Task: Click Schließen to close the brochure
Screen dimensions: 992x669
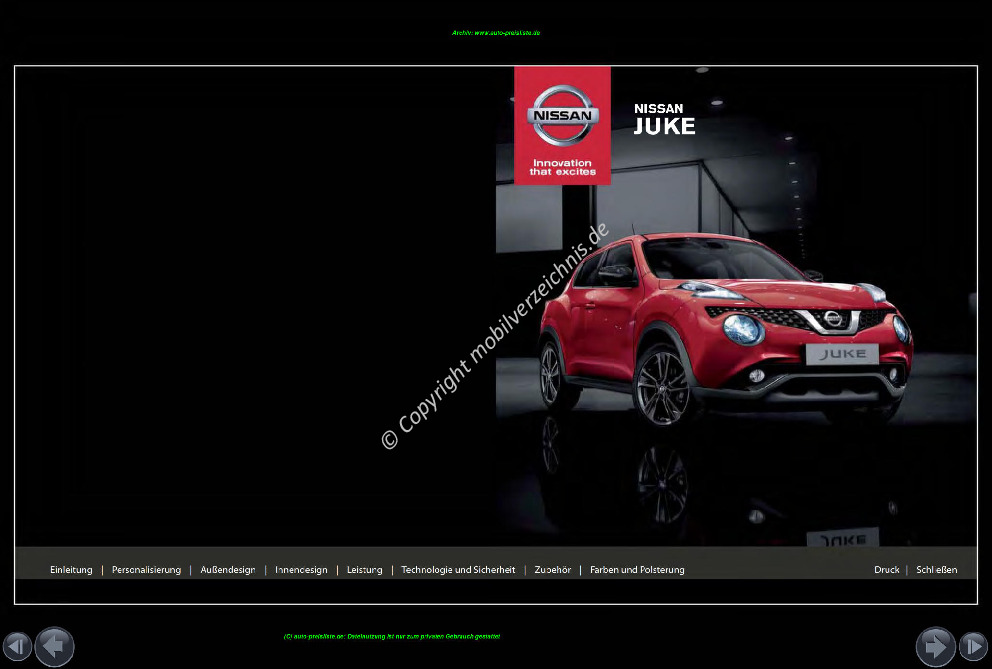Action: coord(936,570)
